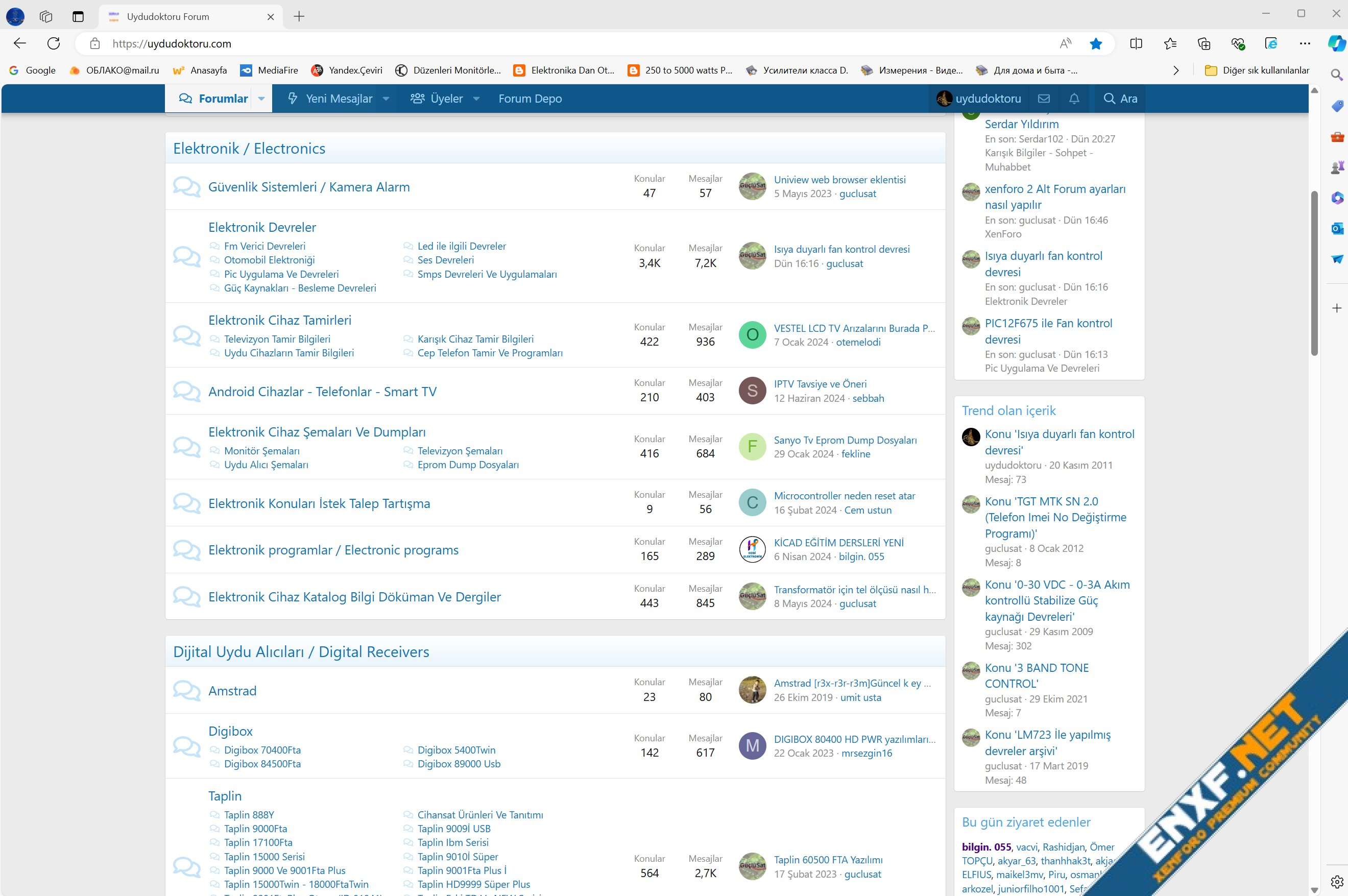Viewport: 1348px width, 896px height.
Task: Click sebbah S avatar
Action: click(x=752, y=391)
